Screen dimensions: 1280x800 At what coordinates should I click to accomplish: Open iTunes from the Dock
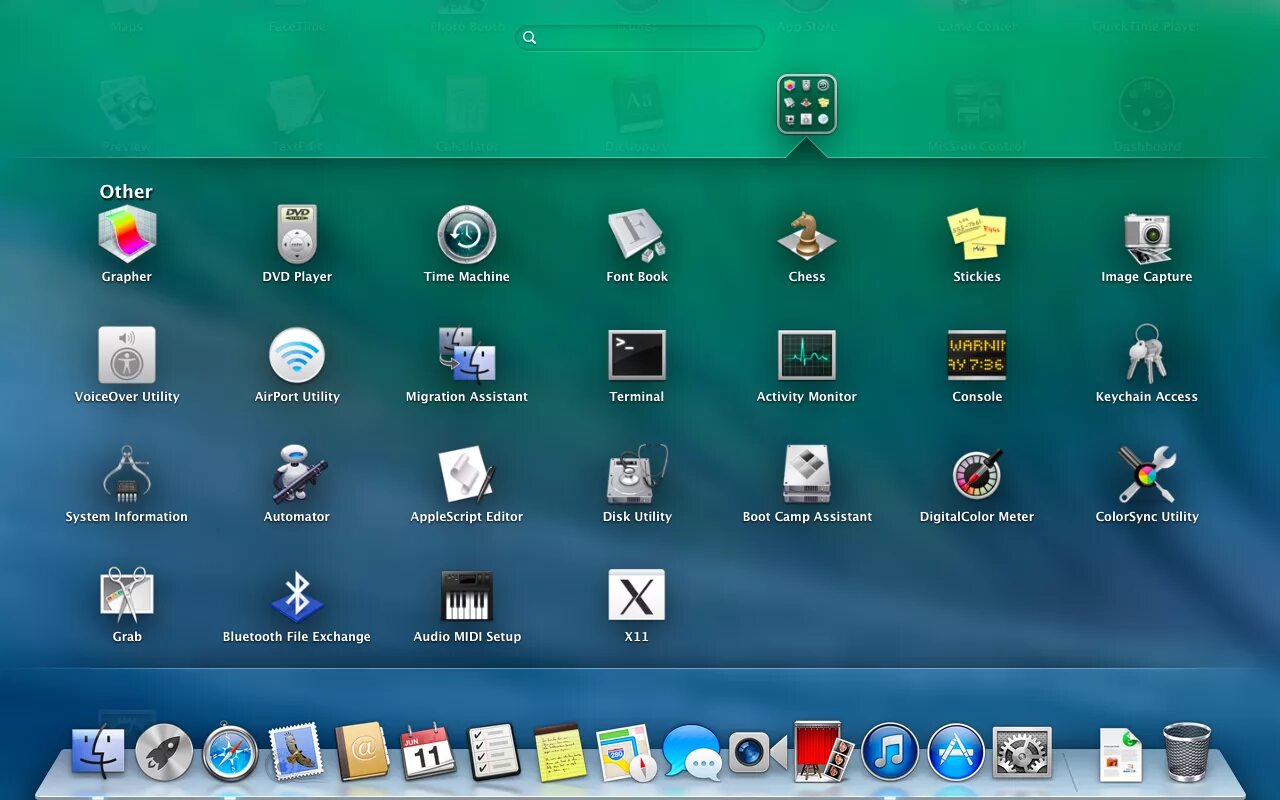(890, 752)
